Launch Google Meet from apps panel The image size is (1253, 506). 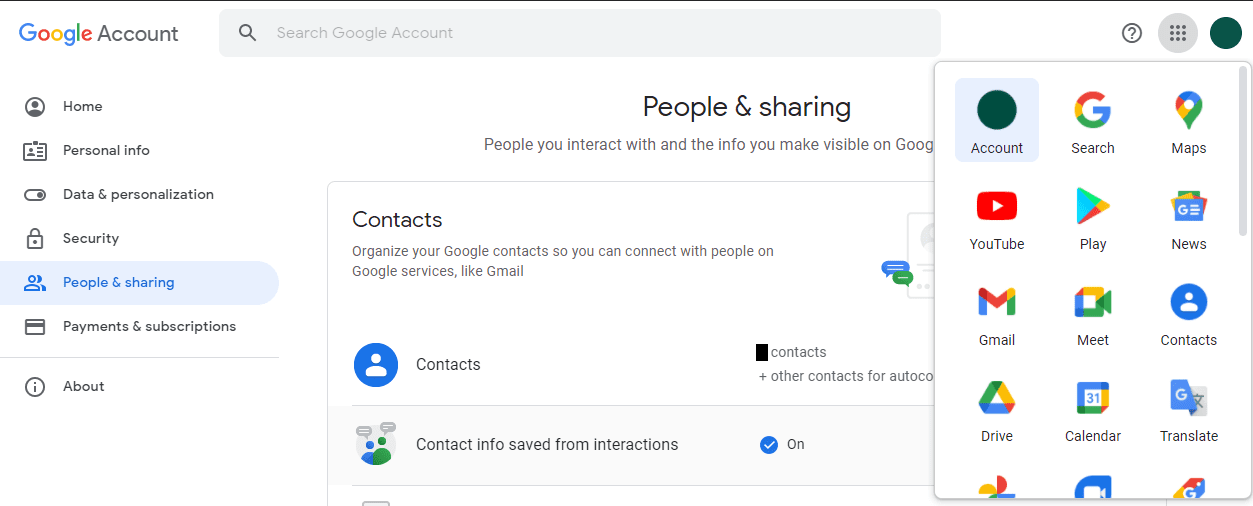pos(1092,313)
